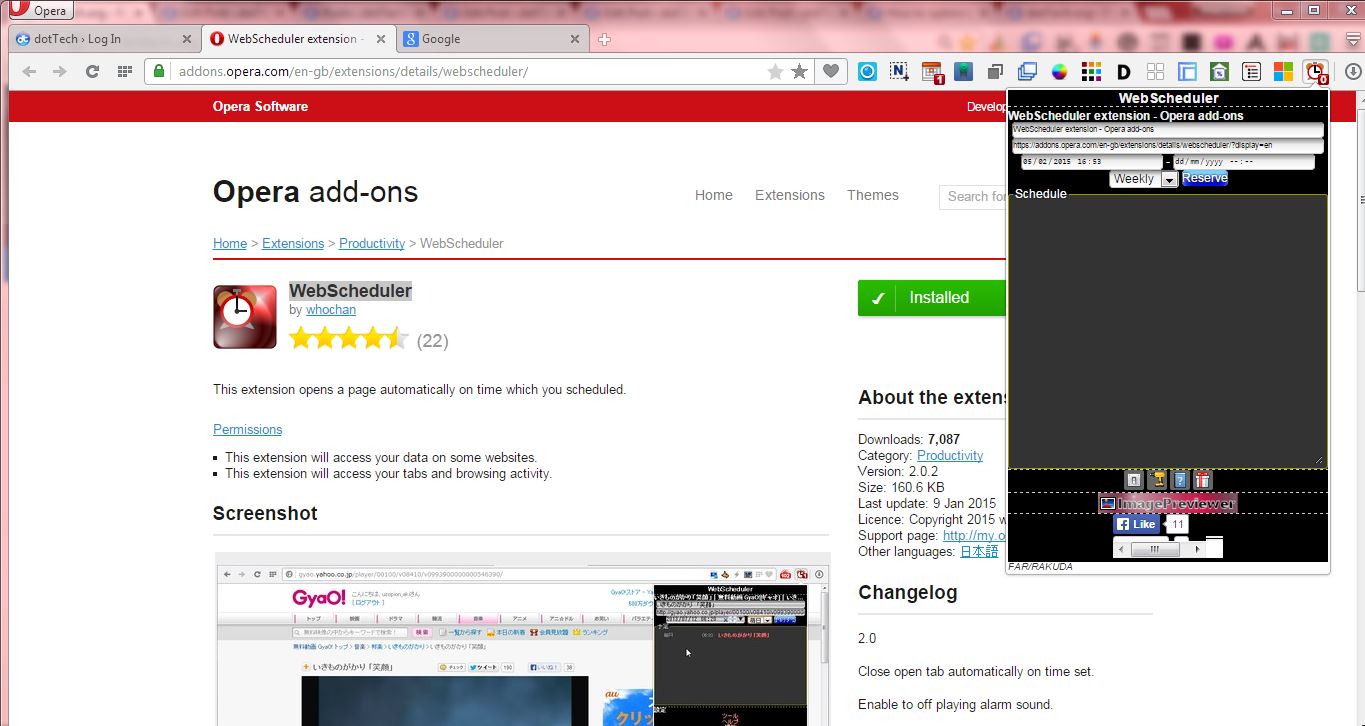Toggle the WebScheduler alarm clock extension icon

coord(1316,73)
